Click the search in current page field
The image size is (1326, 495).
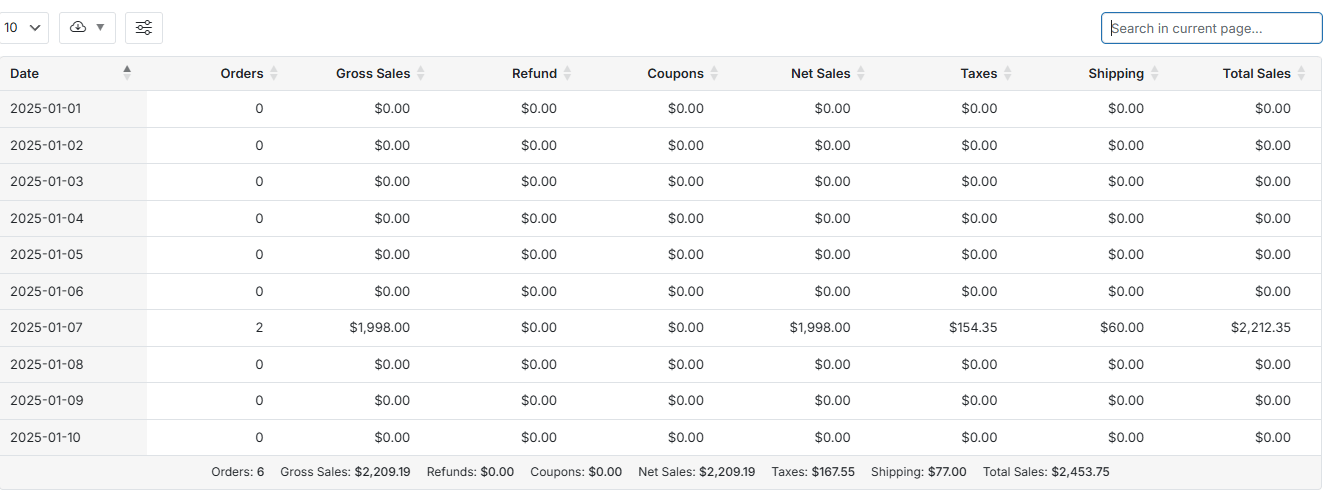[x=1211, y=28]
